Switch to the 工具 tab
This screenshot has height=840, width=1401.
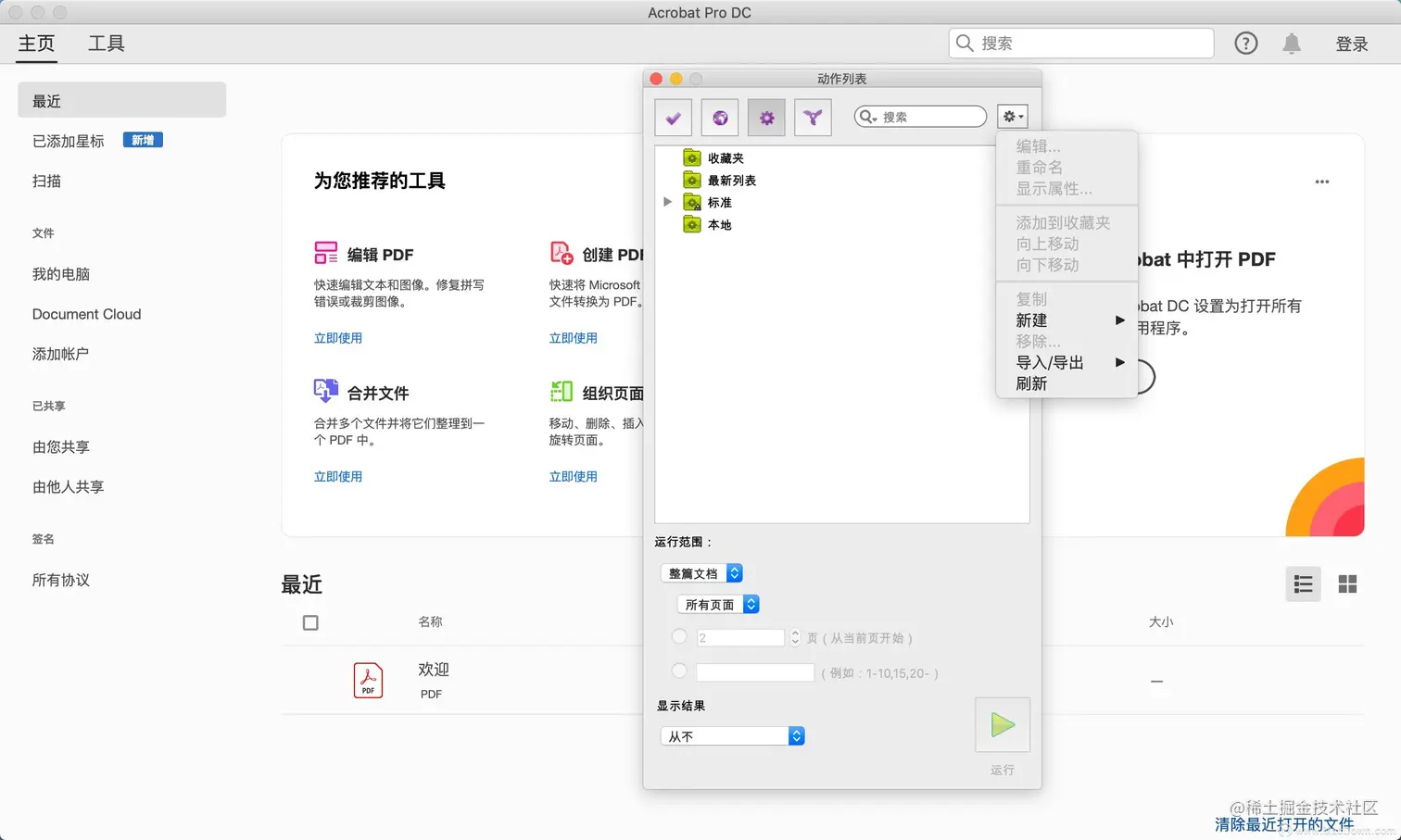click(x=106, y=44)
